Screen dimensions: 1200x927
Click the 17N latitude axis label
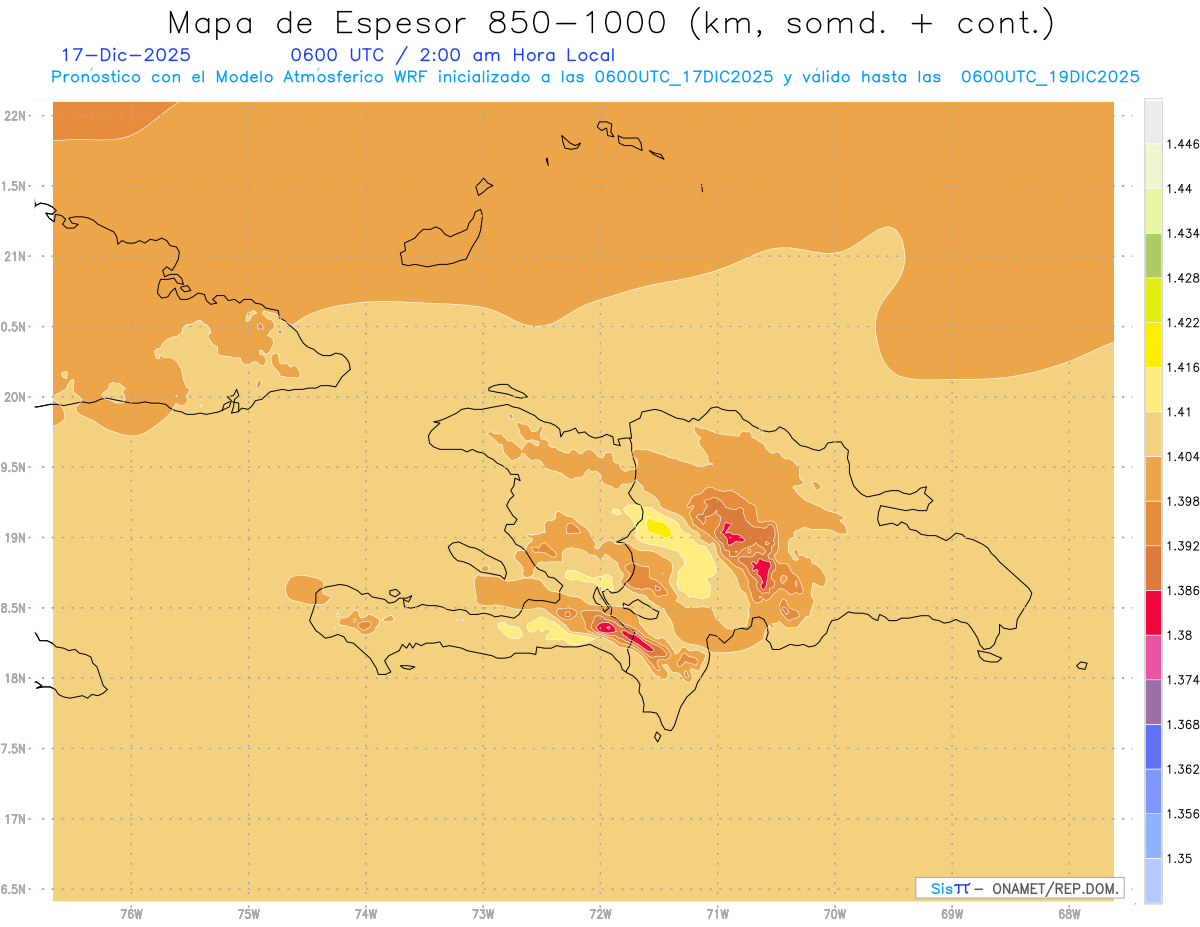15,819
